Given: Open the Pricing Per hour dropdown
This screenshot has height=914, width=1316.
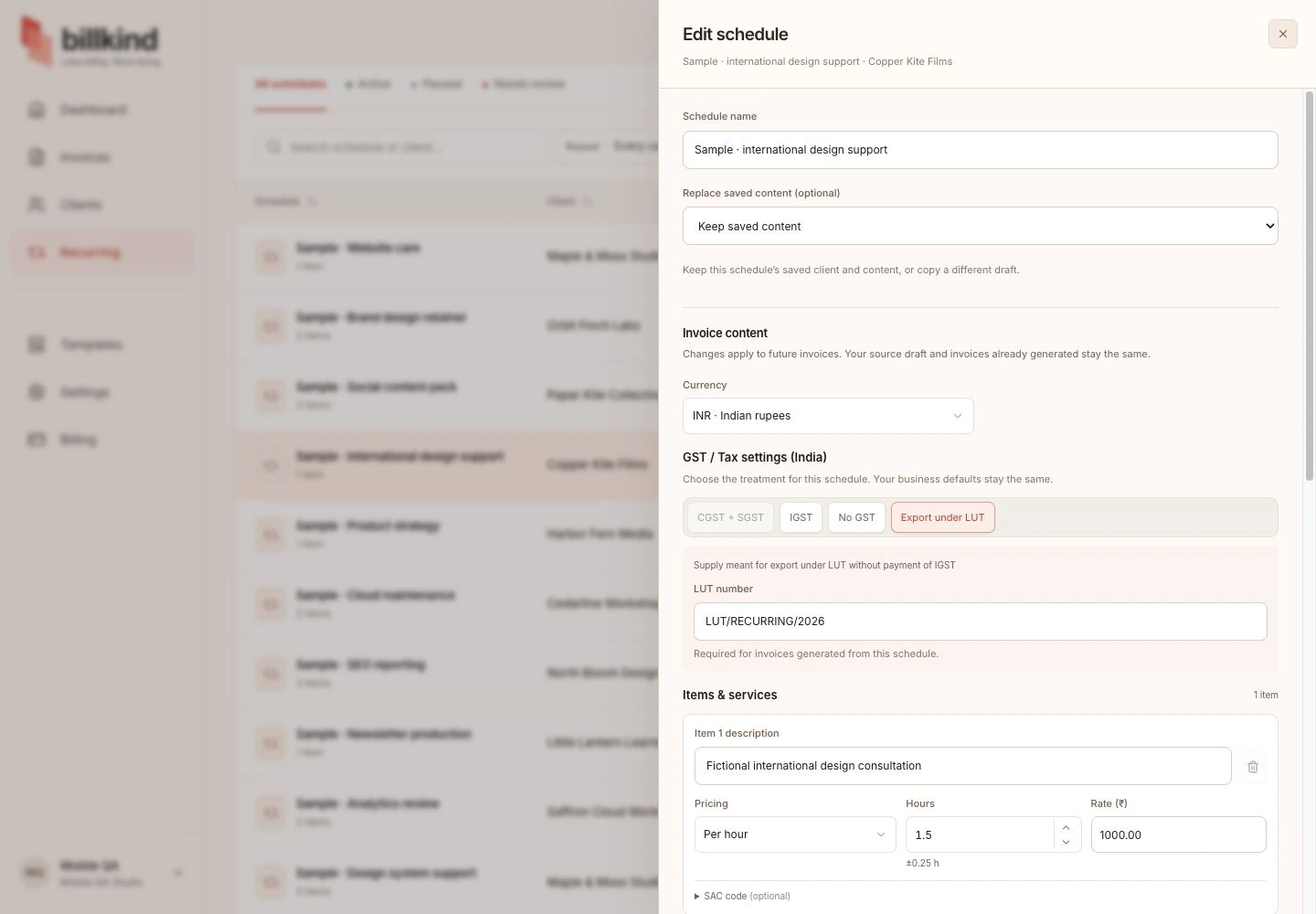Looking at the screenshot, I should click(x=795, y=834).
